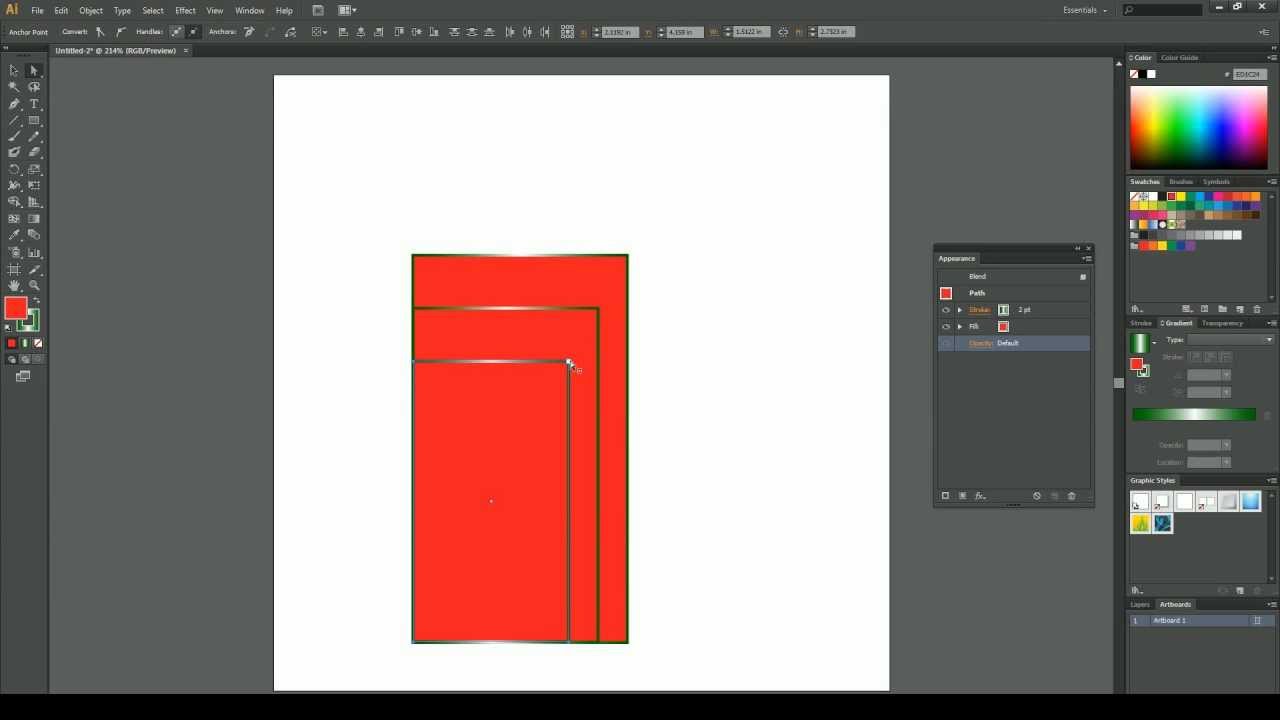Select Artboard 1 in the Artboards panel
This screenshot has height=720, width=1280.
pyautogui.click(x=1198, y=621)
